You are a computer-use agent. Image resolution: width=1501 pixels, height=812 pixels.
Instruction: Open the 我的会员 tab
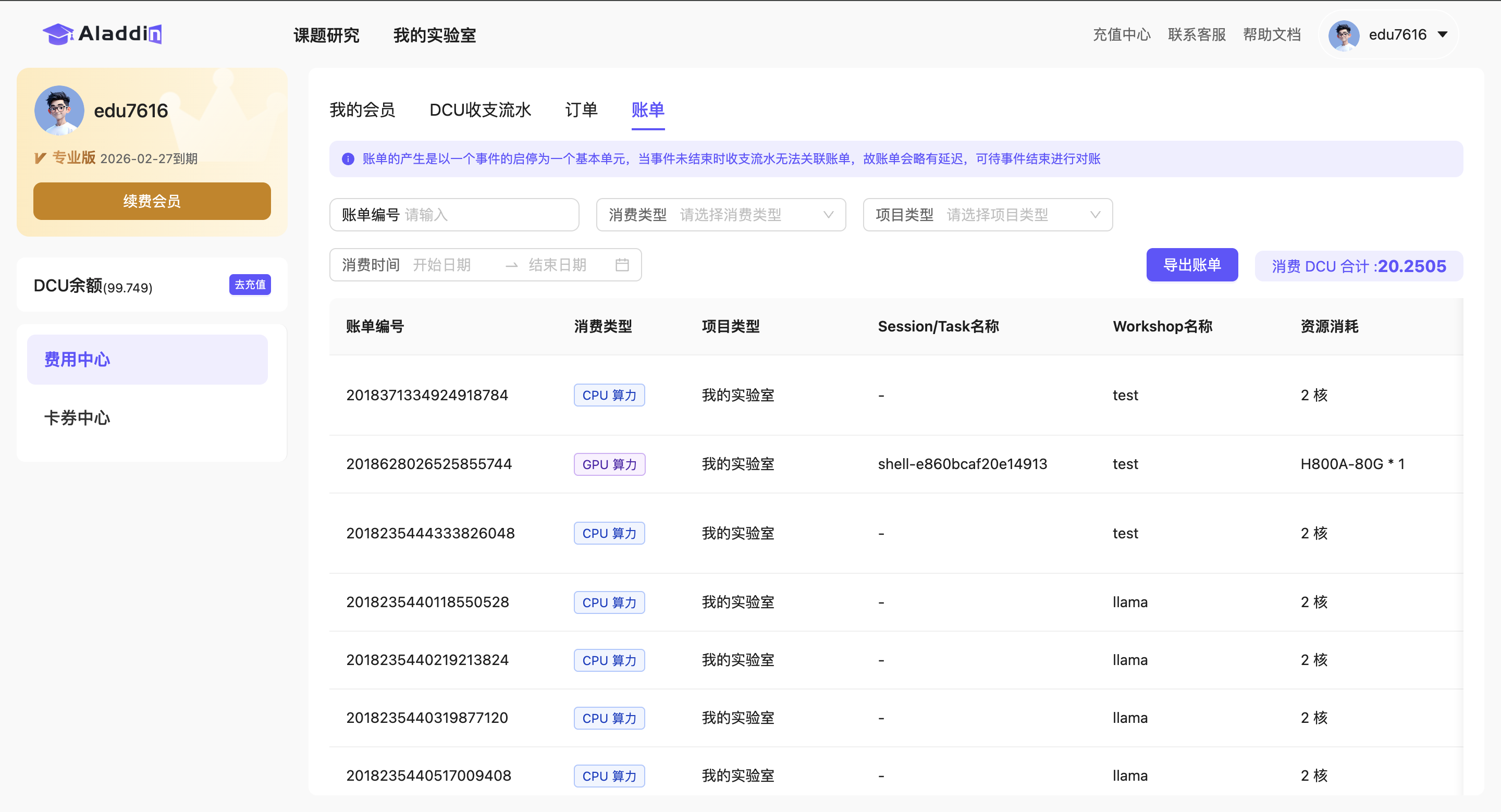(362, 110)
